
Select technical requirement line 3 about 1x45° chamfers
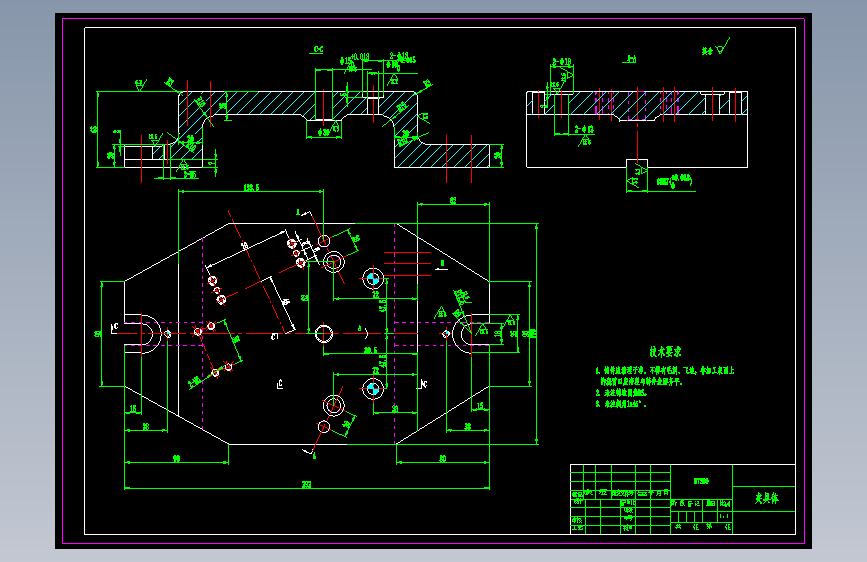tap(621, 404)
